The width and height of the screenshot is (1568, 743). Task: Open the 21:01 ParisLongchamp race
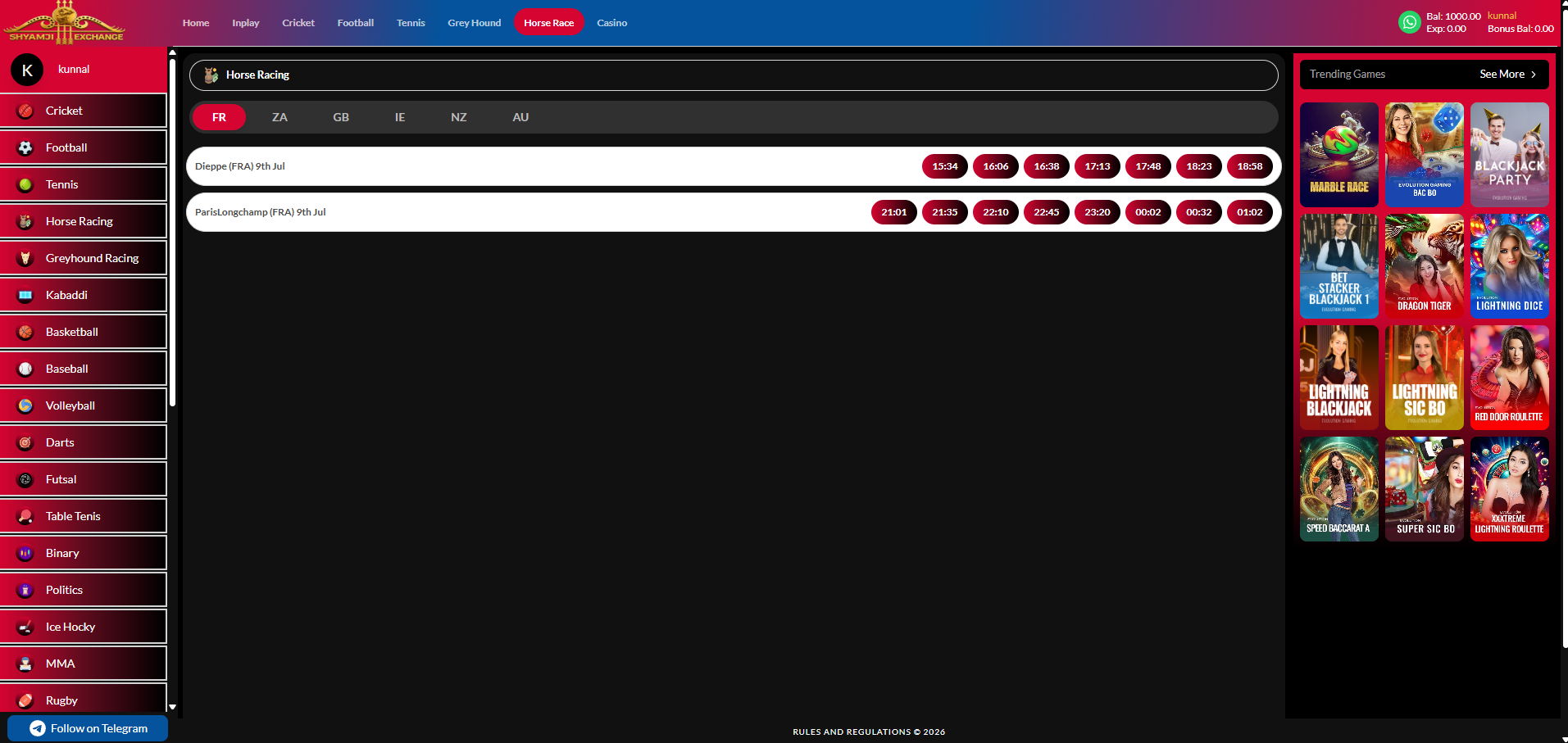click(894, 212)
